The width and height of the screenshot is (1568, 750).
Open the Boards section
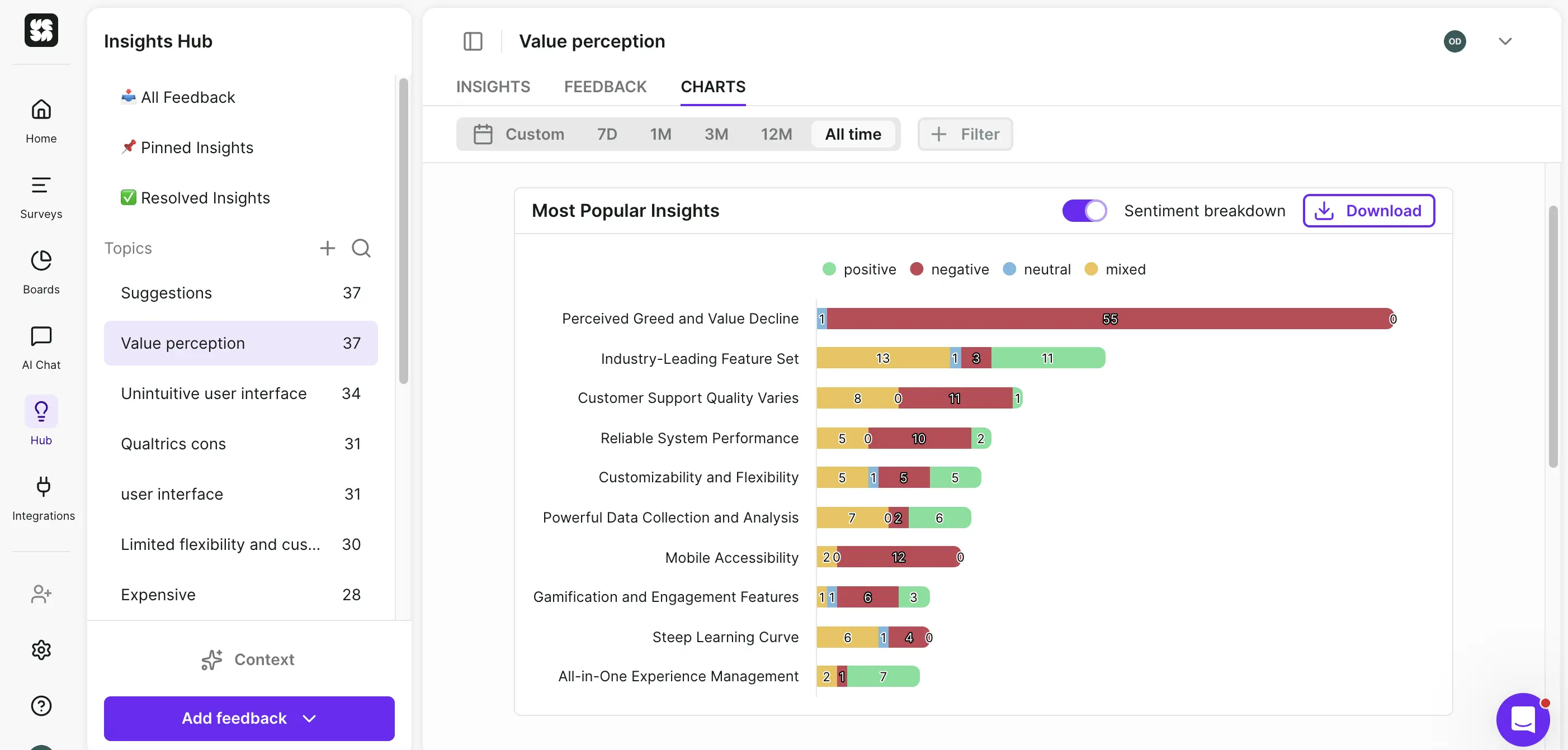pyautogui.click(x=40, y=270)
